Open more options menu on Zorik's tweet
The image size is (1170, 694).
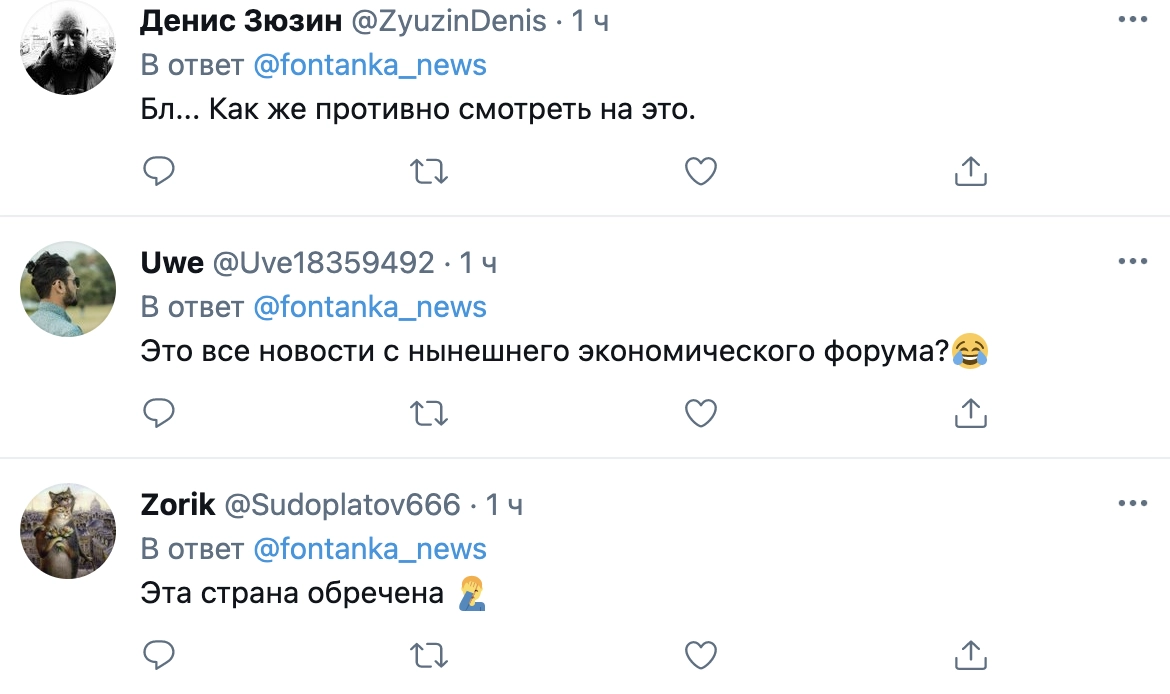pyautogui.click(x=1132, y=504)
